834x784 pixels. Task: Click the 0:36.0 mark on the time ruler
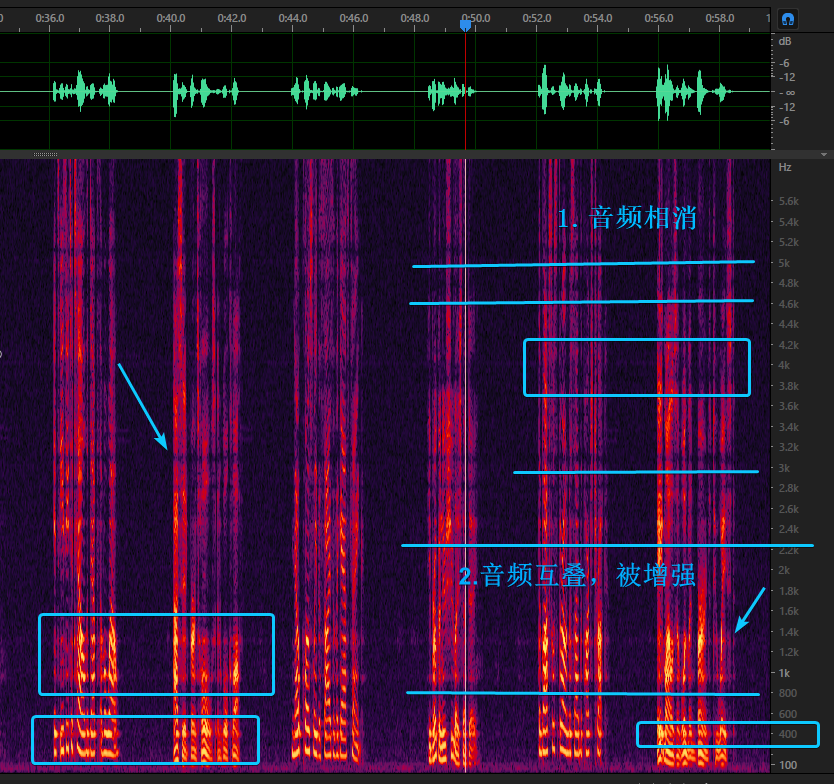pyautogui.click(x=49, y=18)
